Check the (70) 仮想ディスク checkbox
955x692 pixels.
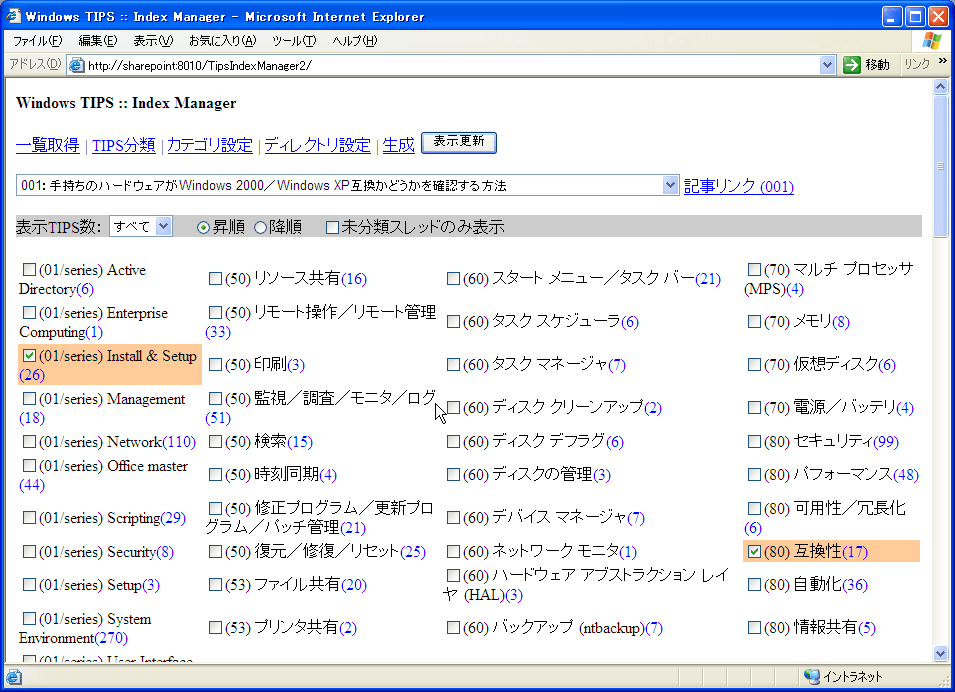click(755, 364)
